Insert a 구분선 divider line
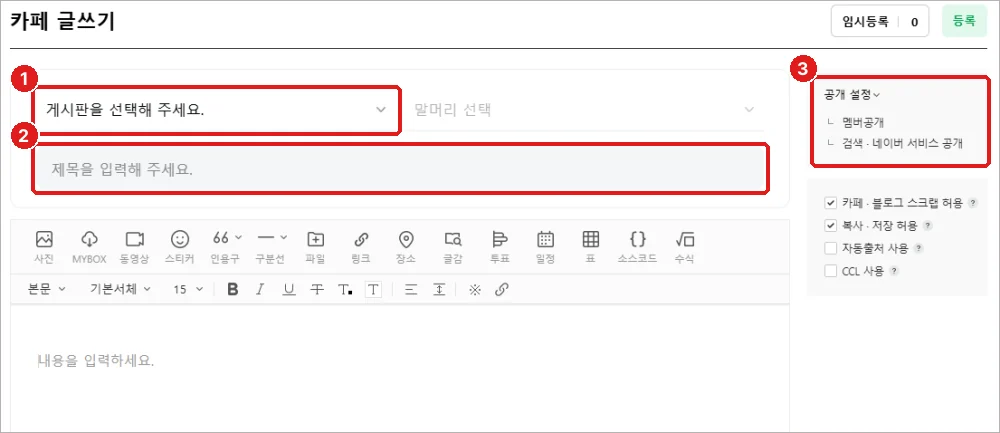Screen dimensions: 1000x433 pyautogui.click(x=267, y=247)
